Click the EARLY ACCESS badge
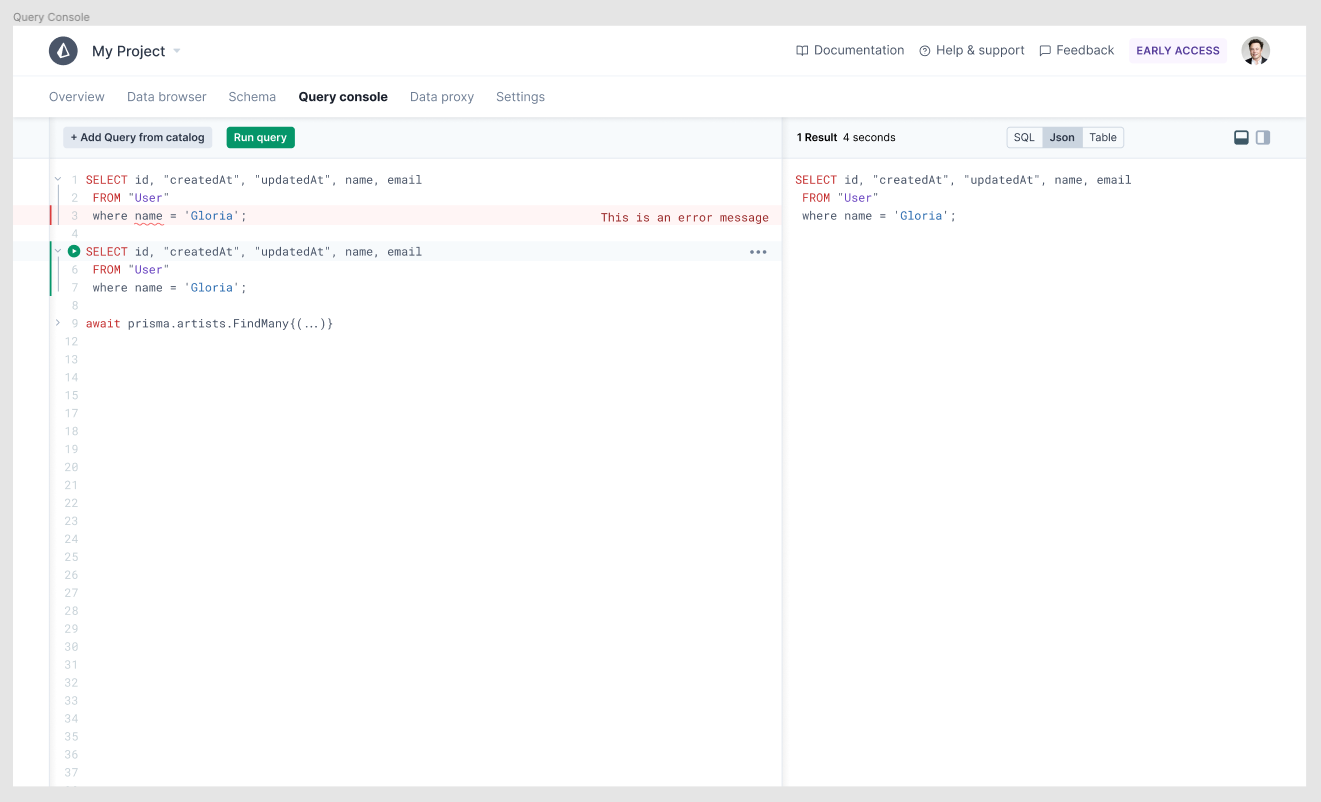 1177,50
